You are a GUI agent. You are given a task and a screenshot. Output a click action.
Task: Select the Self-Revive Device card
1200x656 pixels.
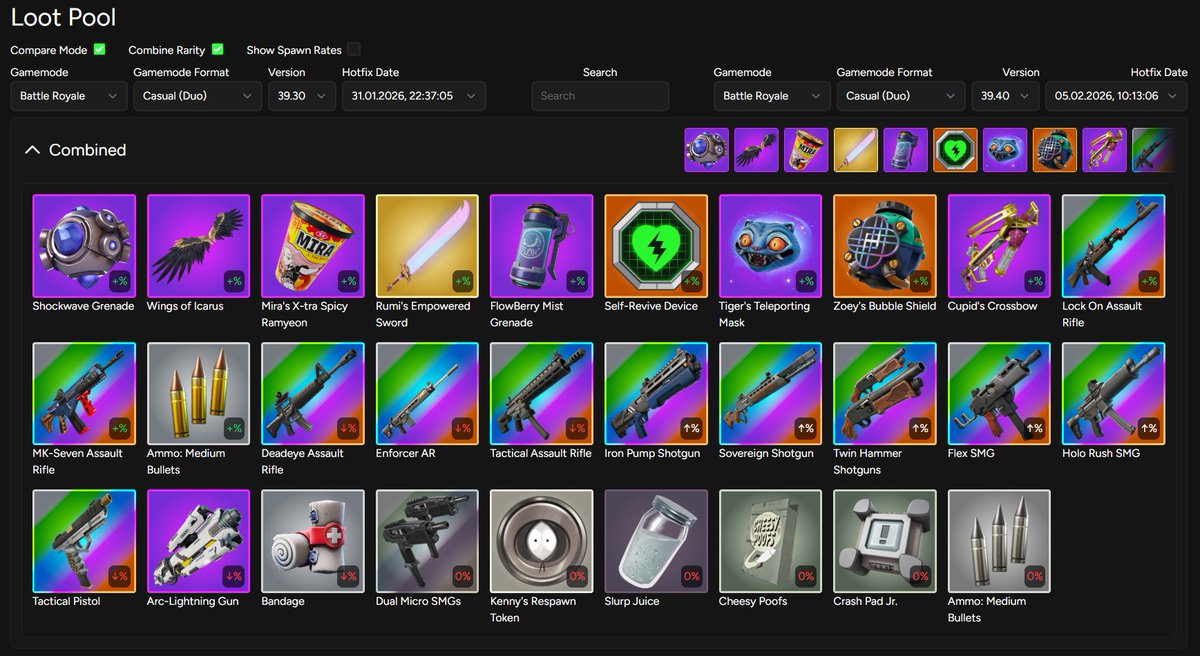[657, 246]
